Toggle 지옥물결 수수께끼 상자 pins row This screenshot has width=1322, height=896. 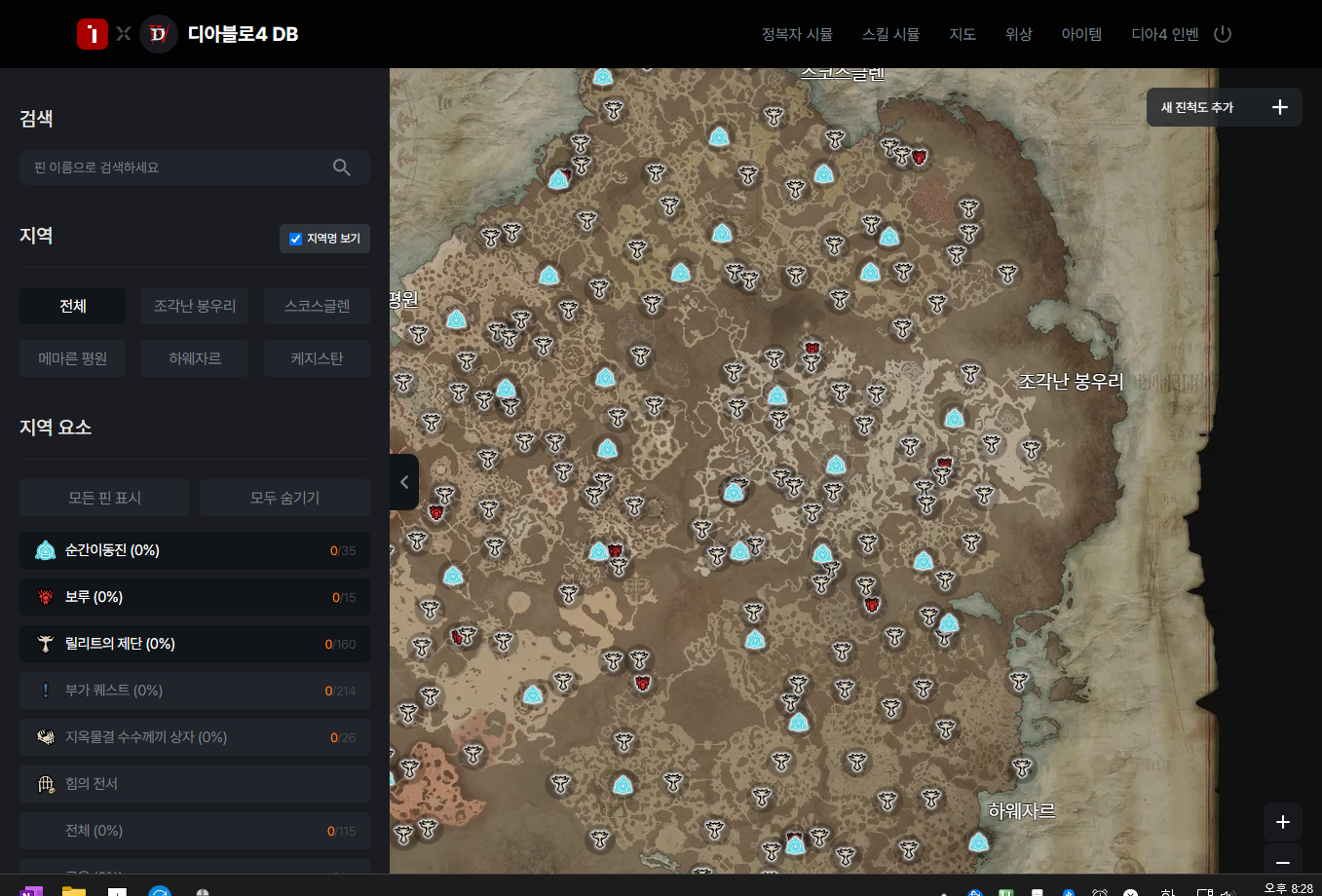195,737
